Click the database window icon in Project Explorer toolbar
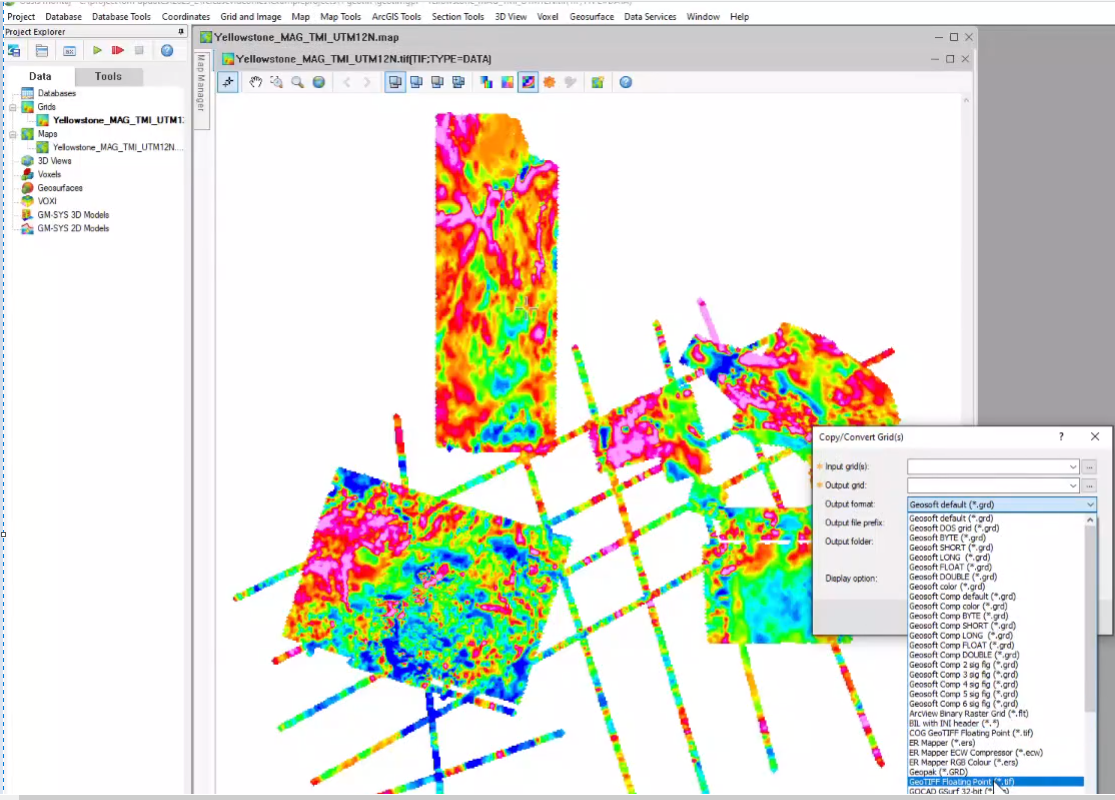 tap(42, 50)
